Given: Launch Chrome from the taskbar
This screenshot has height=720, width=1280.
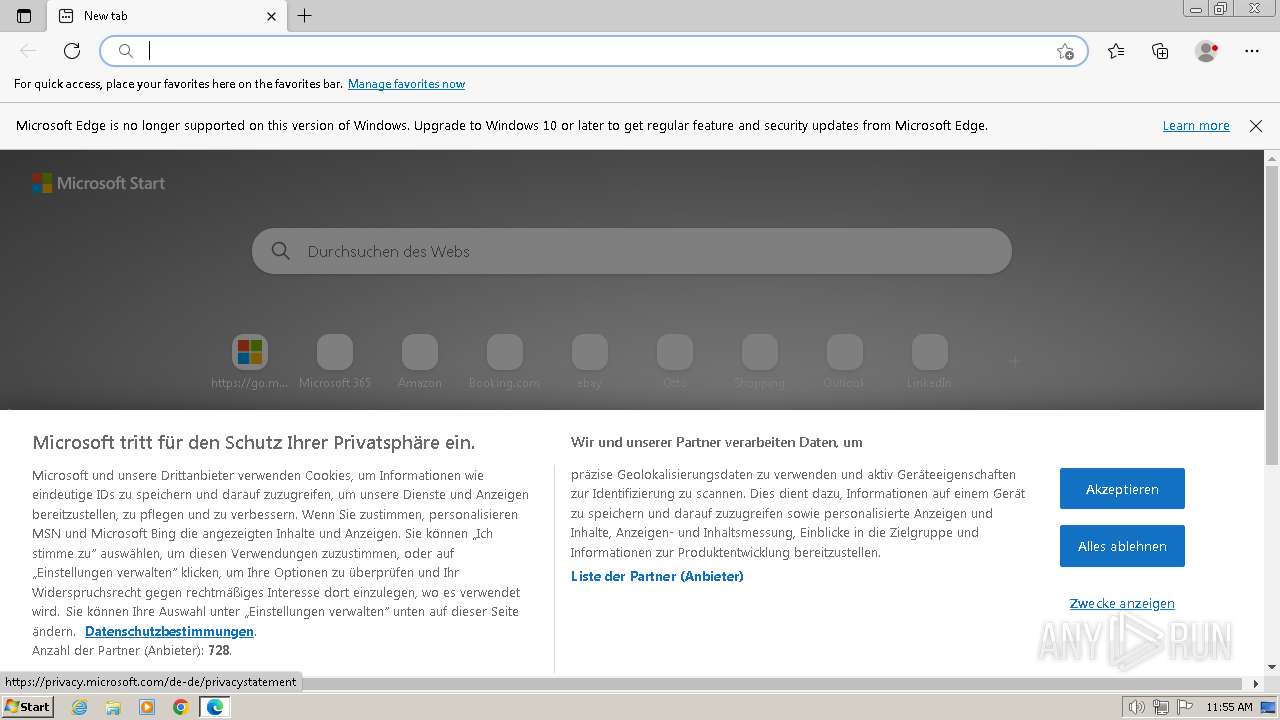Looking at the screenshot, I should pyautogui.click(x=180, y=707).
